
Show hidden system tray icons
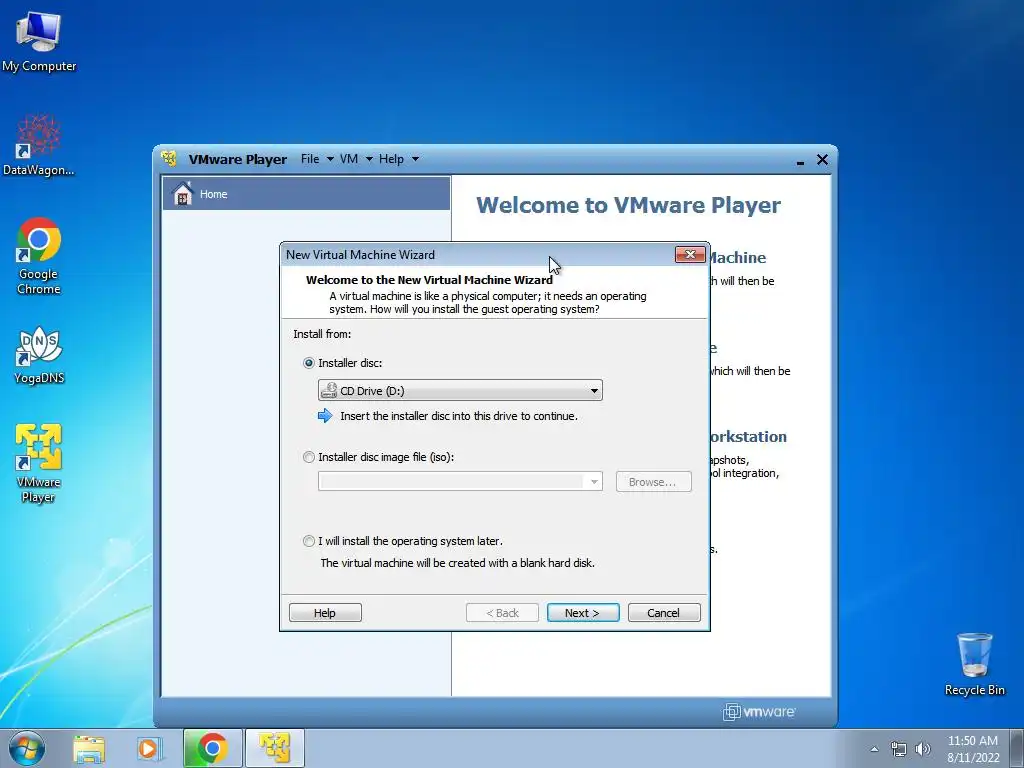pyautogui.click(x=874, y=749)
